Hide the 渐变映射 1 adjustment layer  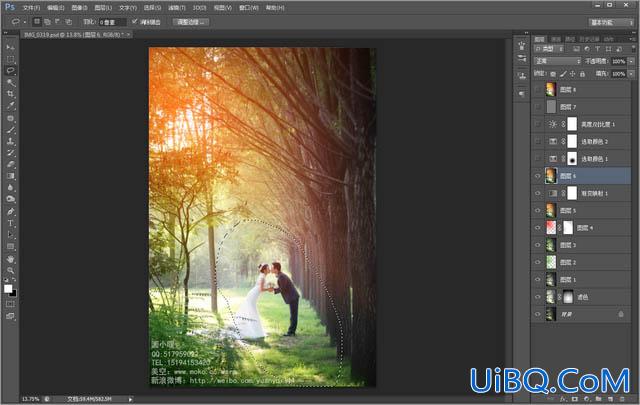pos(538,193)
